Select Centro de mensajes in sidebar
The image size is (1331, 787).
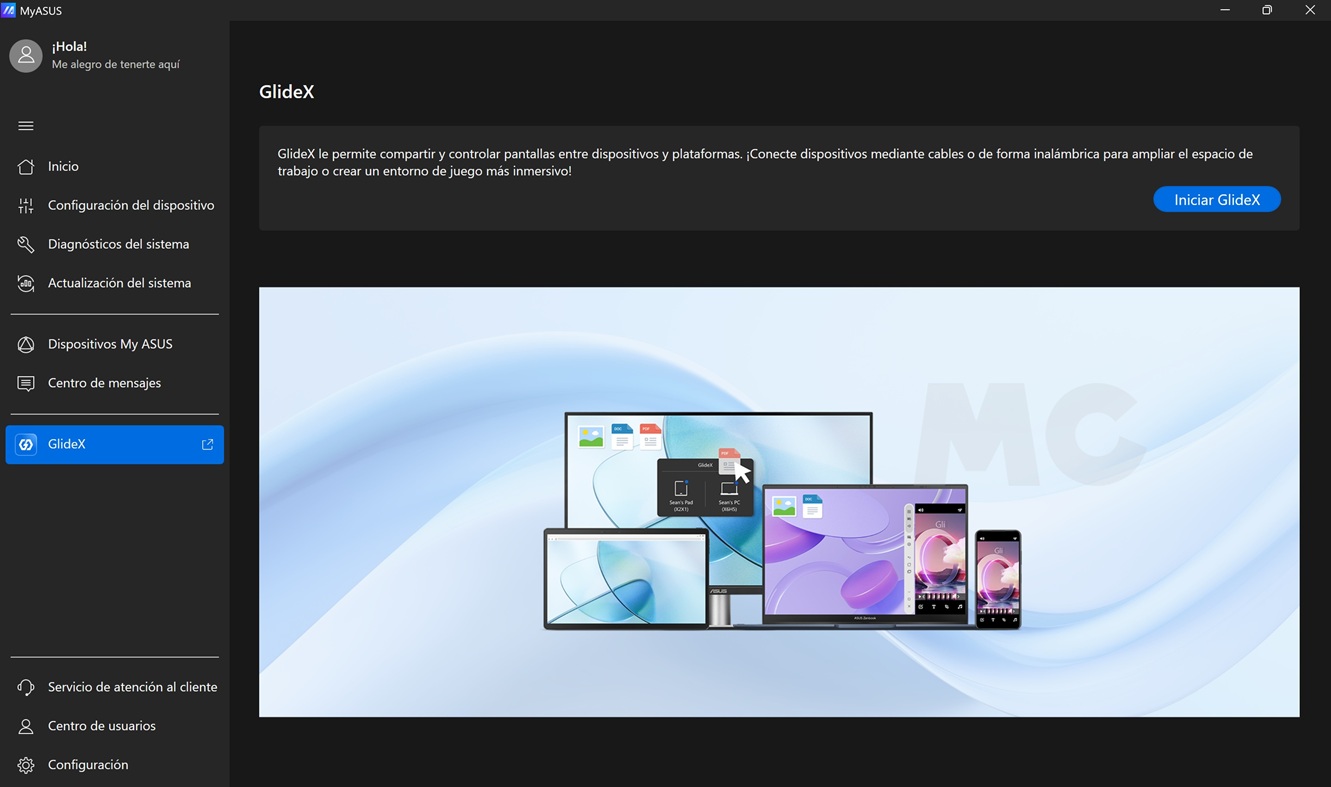coord(104,384)
